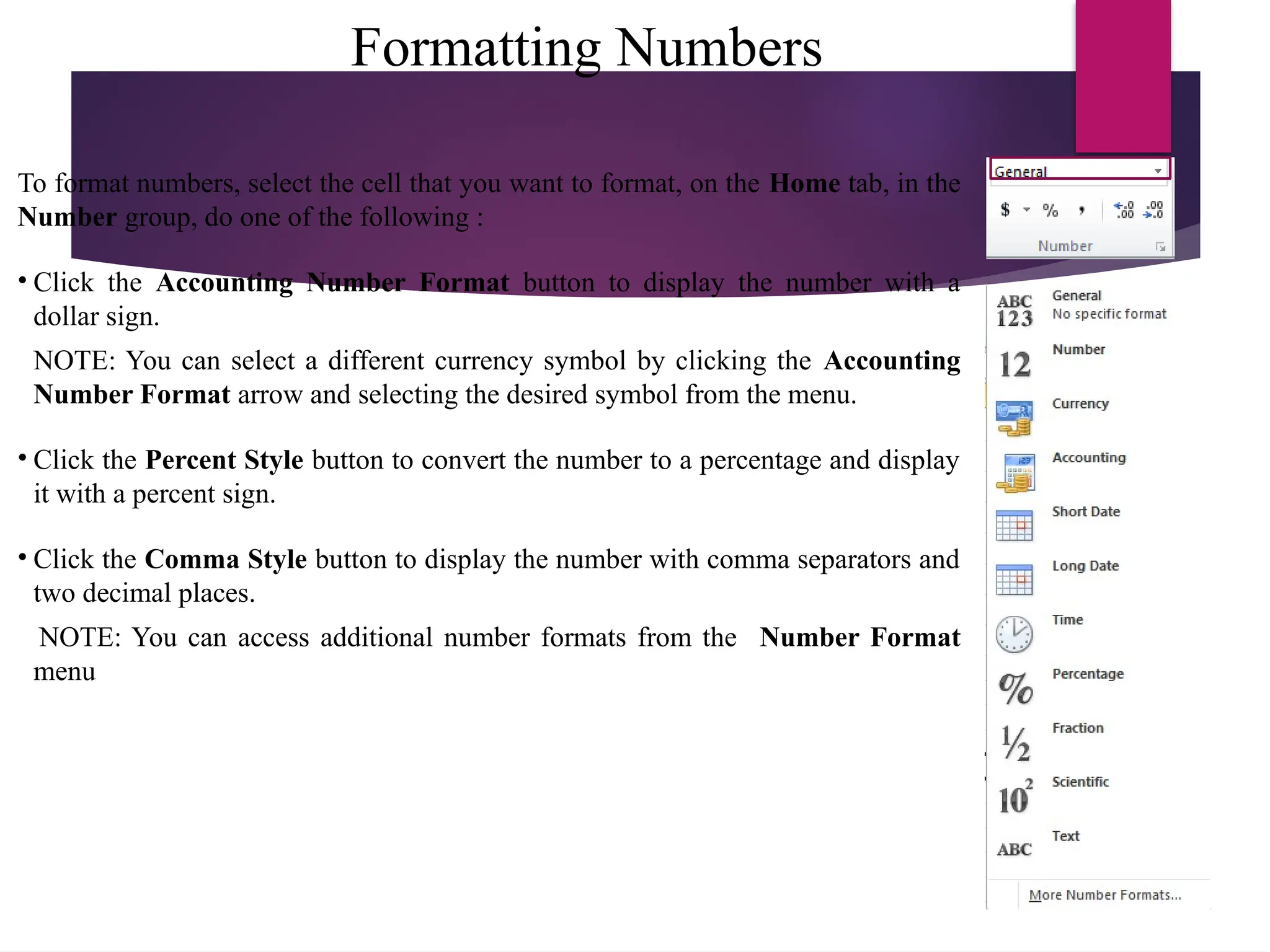Click the Decrease Decimal icon
The image size is (1270, 952).
pos(1153,210)
